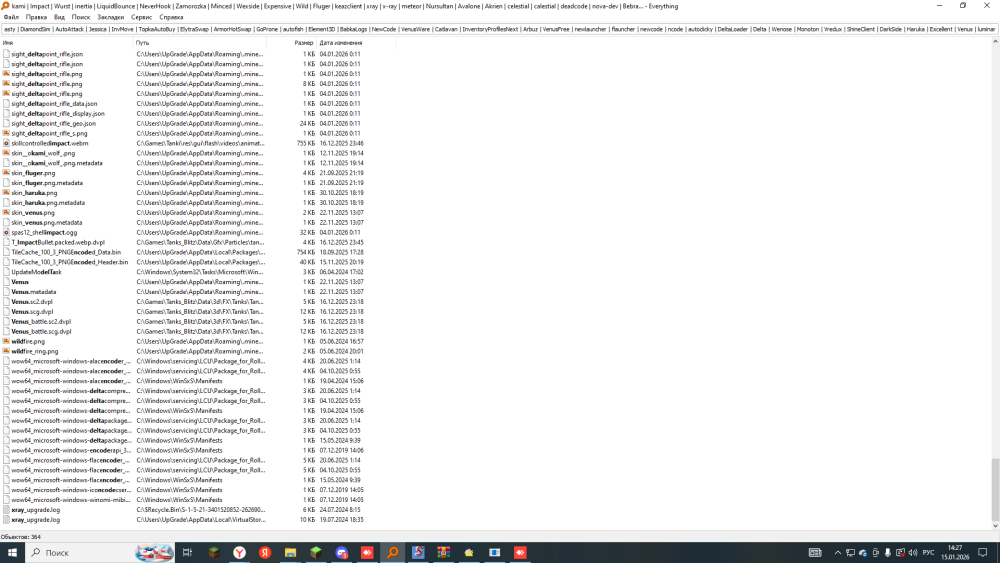Sort results by the Имя column header
1000x563 pixels.
coord(66,43)
